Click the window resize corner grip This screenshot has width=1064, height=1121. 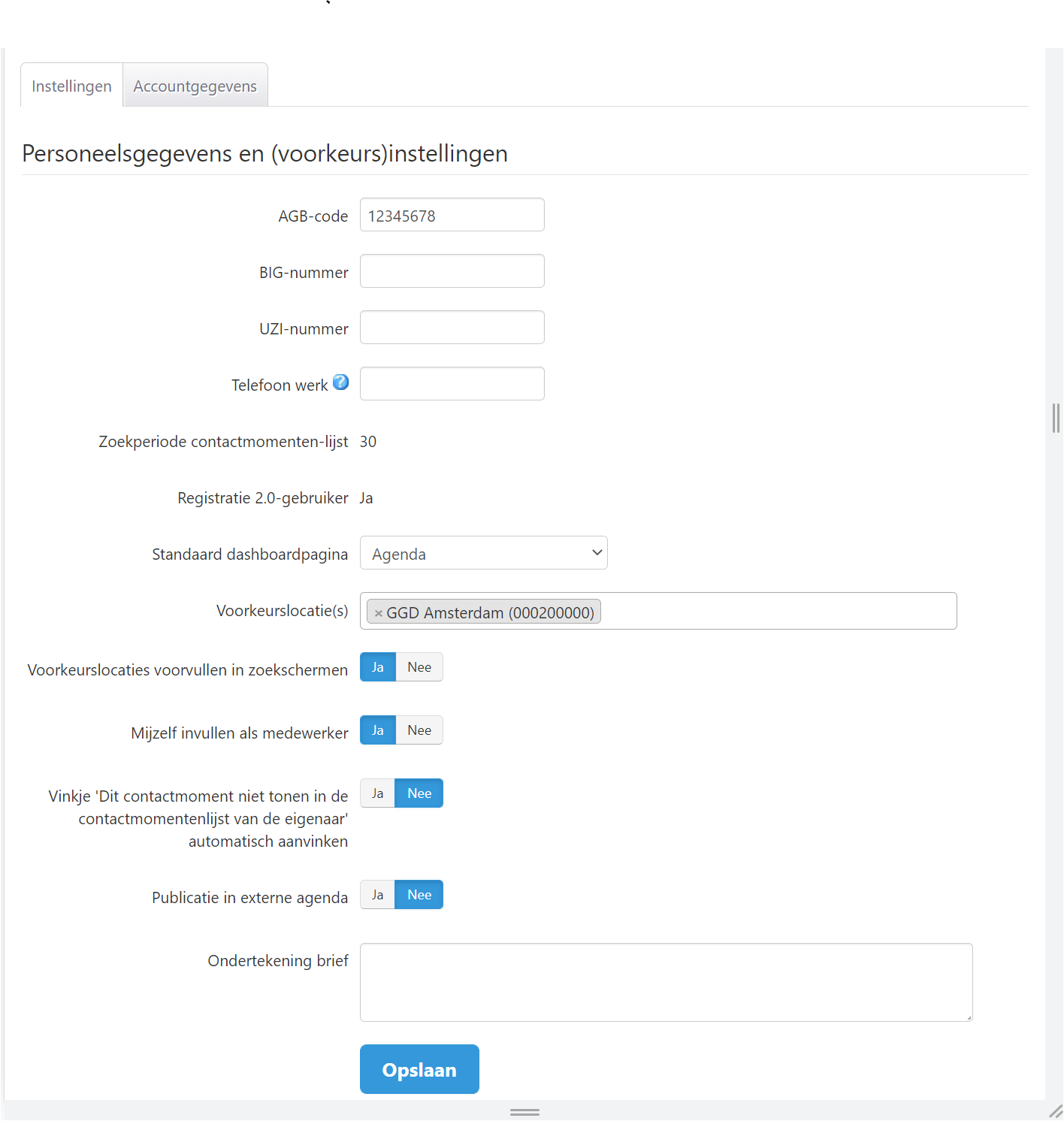tap(1055, 1111)
